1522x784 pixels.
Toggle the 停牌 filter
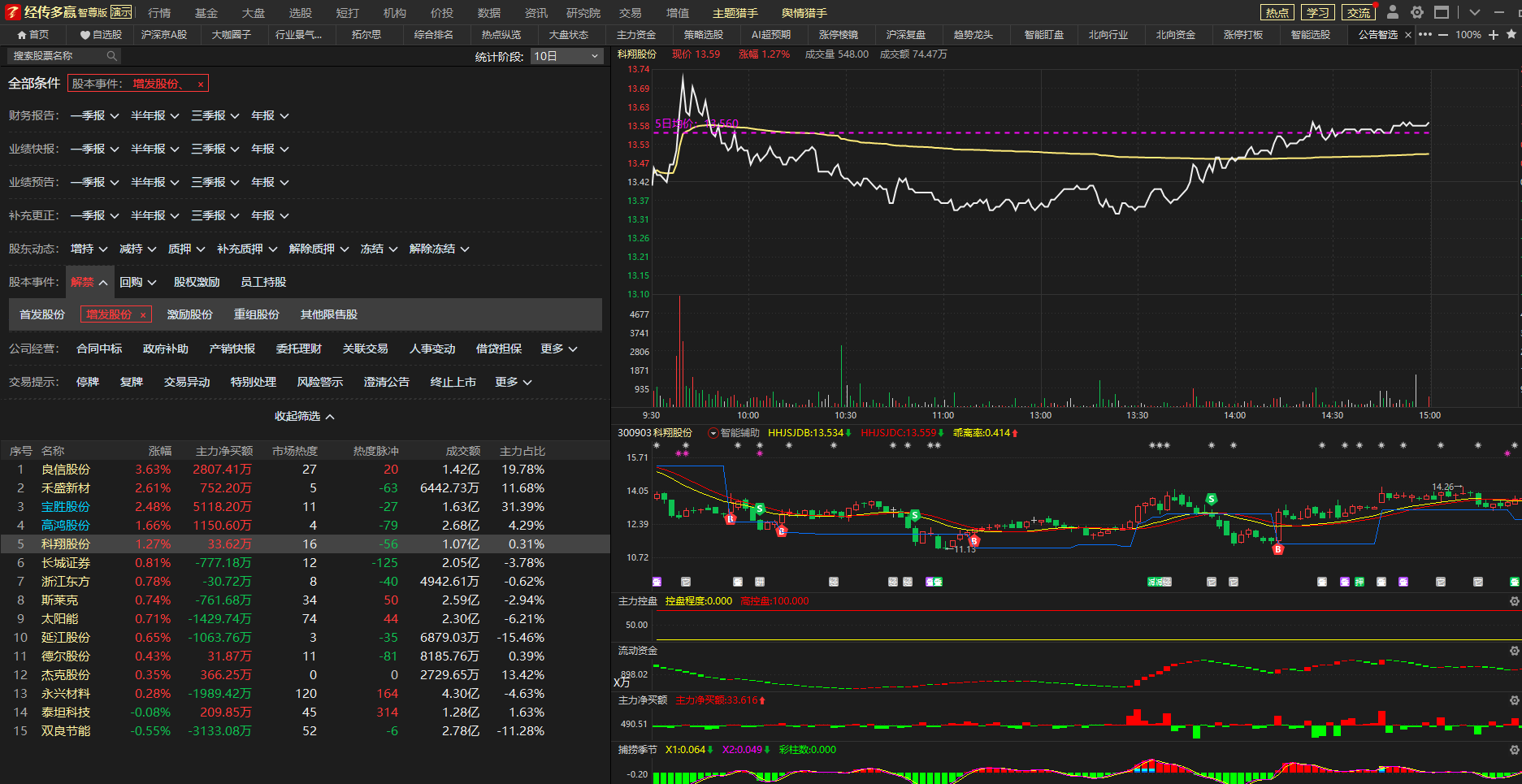(88, 382)
